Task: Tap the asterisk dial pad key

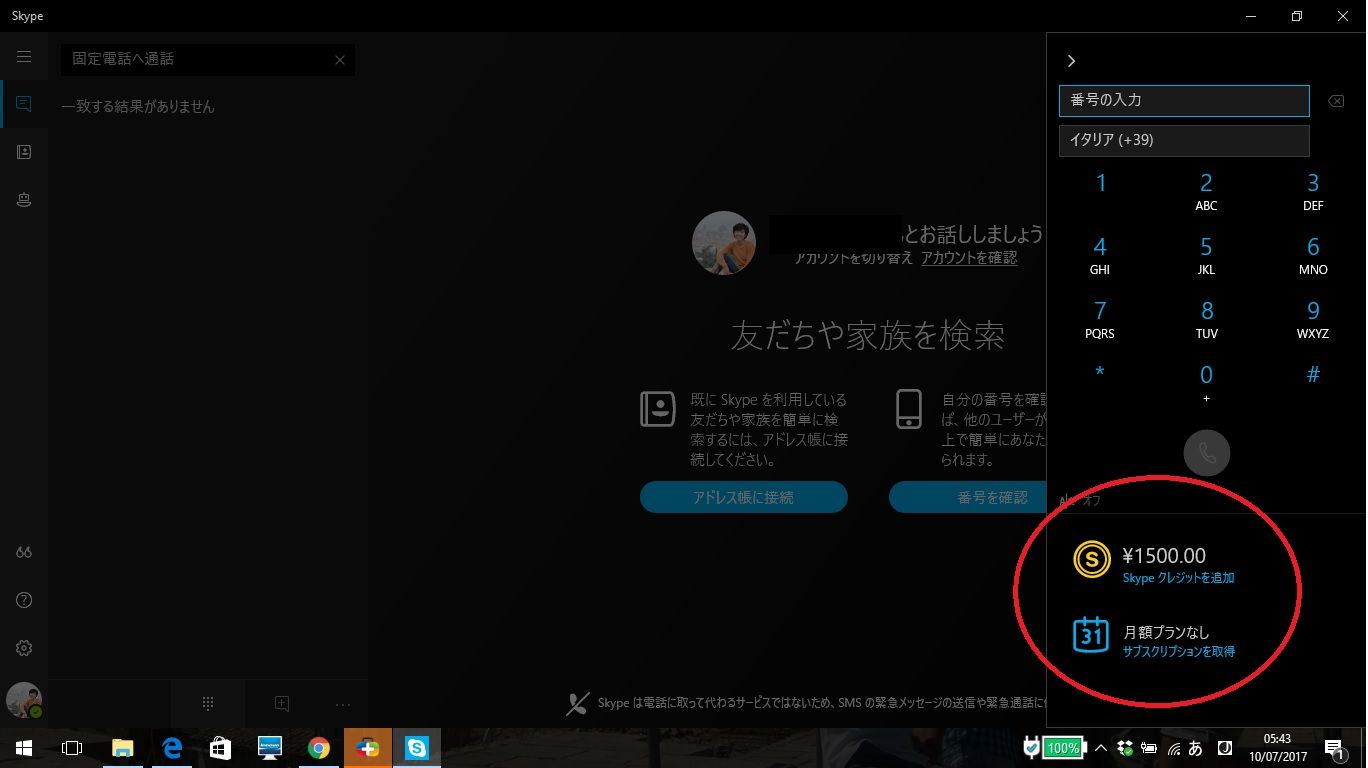Action: [1100, 374]
